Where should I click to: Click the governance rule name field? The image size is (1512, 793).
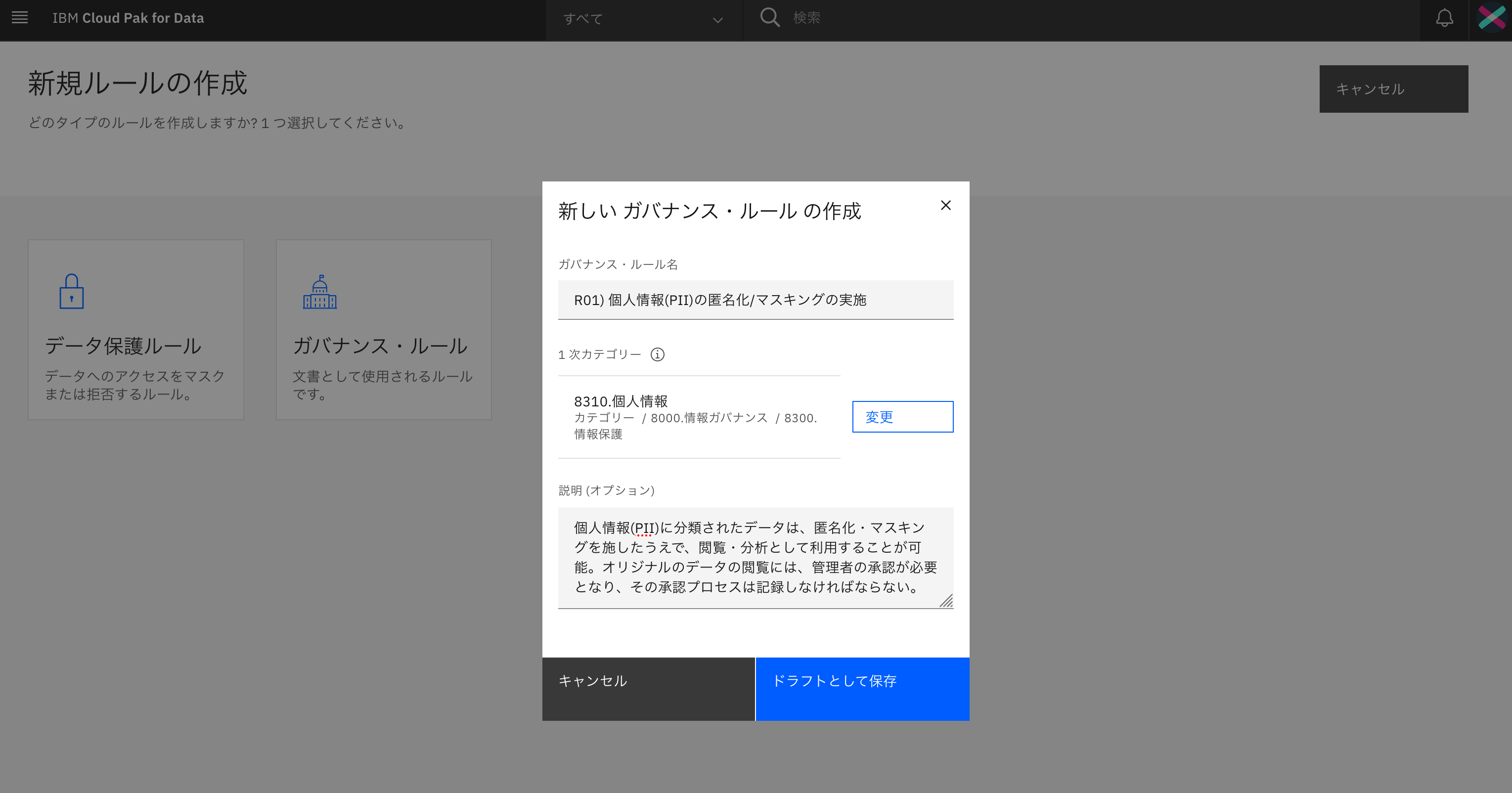coord(756,300)
